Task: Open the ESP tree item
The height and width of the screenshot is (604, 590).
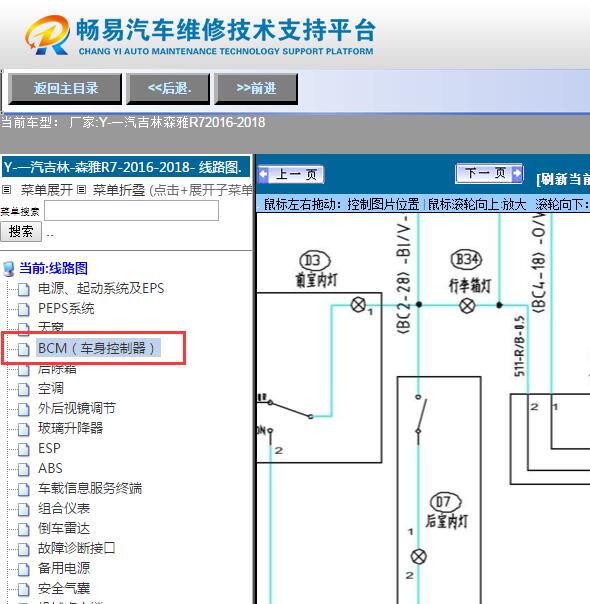Action: tap(49, 448)
